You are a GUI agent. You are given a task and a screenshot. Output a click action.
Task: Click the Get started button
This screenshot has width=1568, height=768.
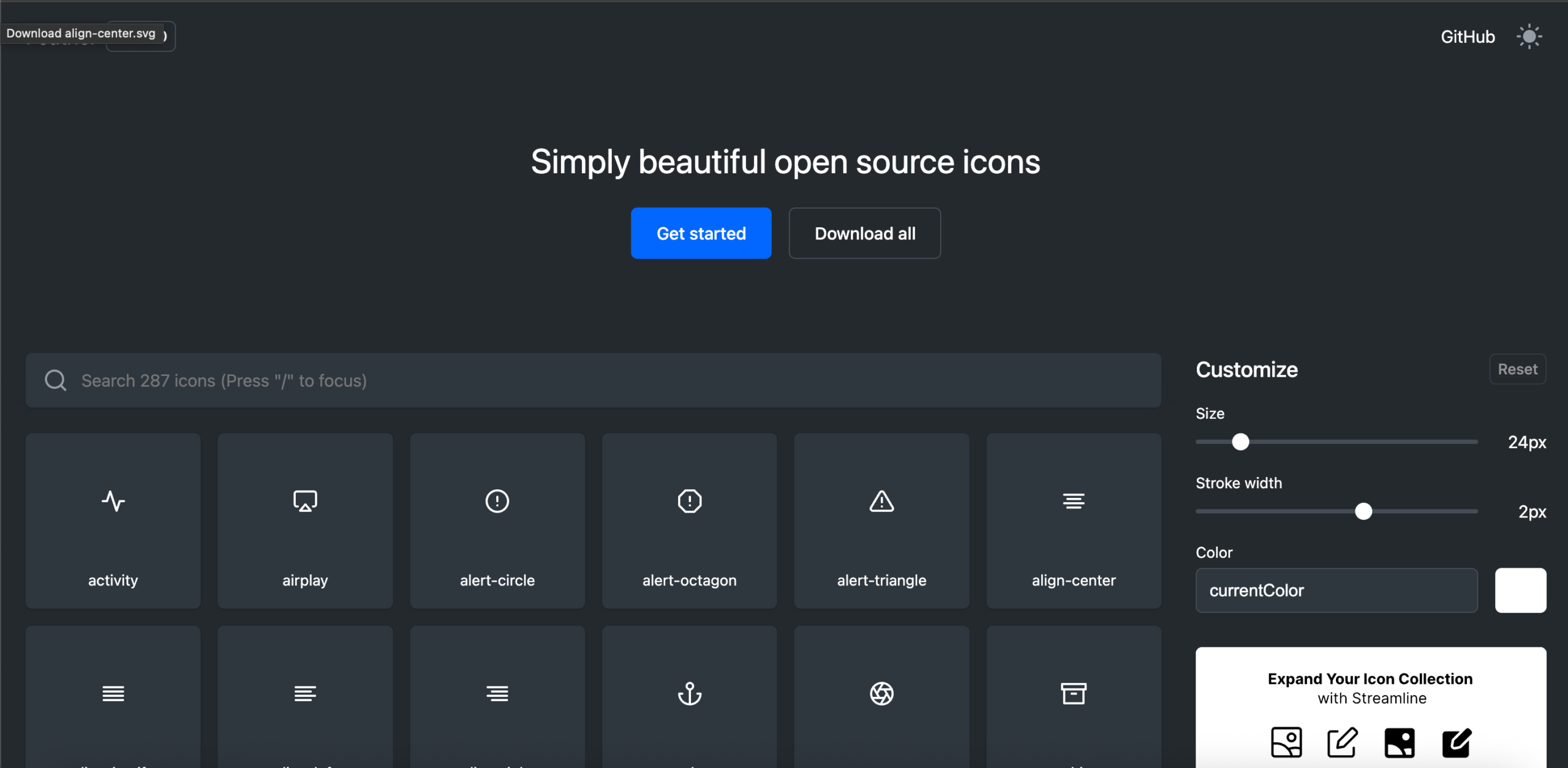701,233
